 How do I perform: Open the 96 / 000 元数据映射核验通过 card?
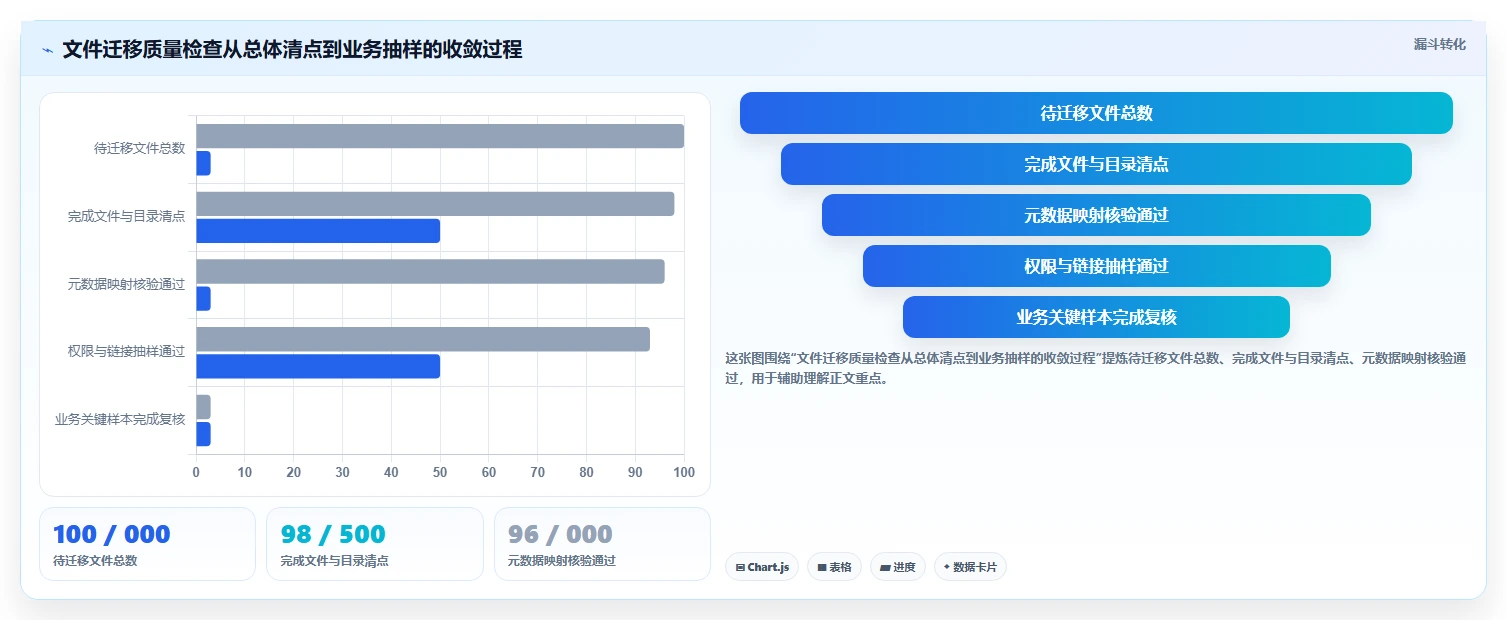[602, 544]
